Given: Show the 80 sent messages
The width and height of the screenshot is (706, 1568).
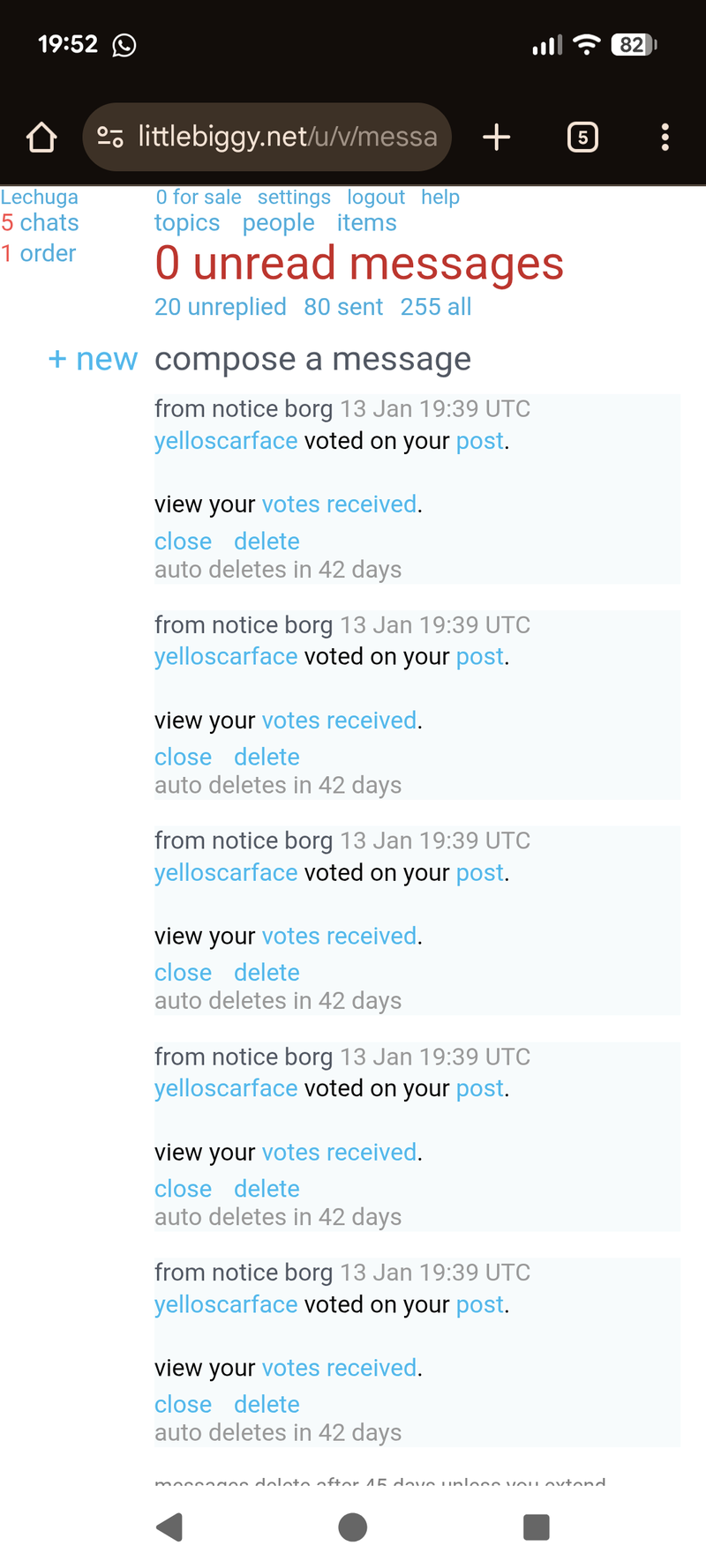Looking at the screenshot, I should click(343, 307).
